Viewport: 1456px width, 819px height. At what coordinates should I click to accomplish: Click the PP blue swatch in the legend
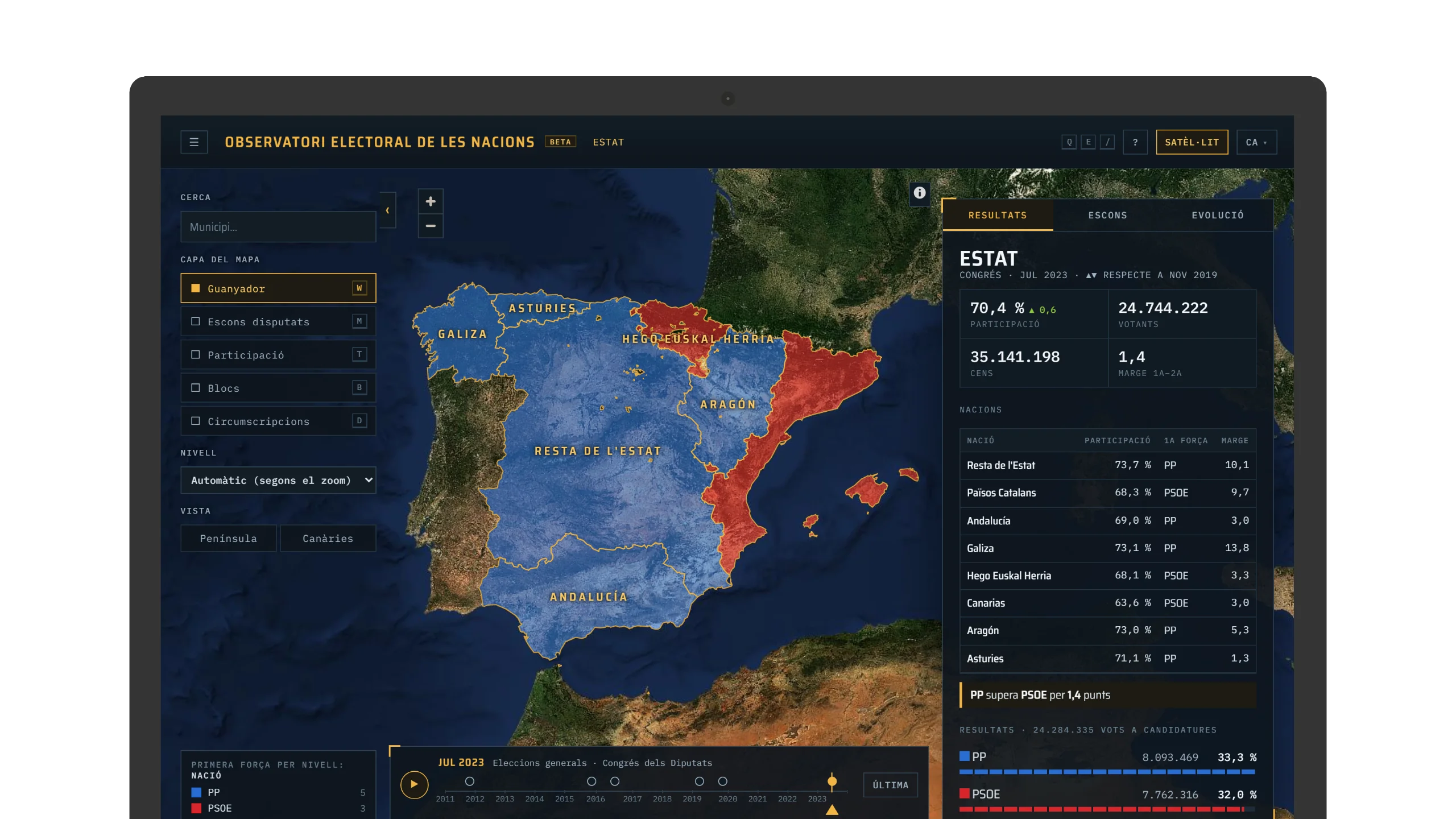[196, 792]
